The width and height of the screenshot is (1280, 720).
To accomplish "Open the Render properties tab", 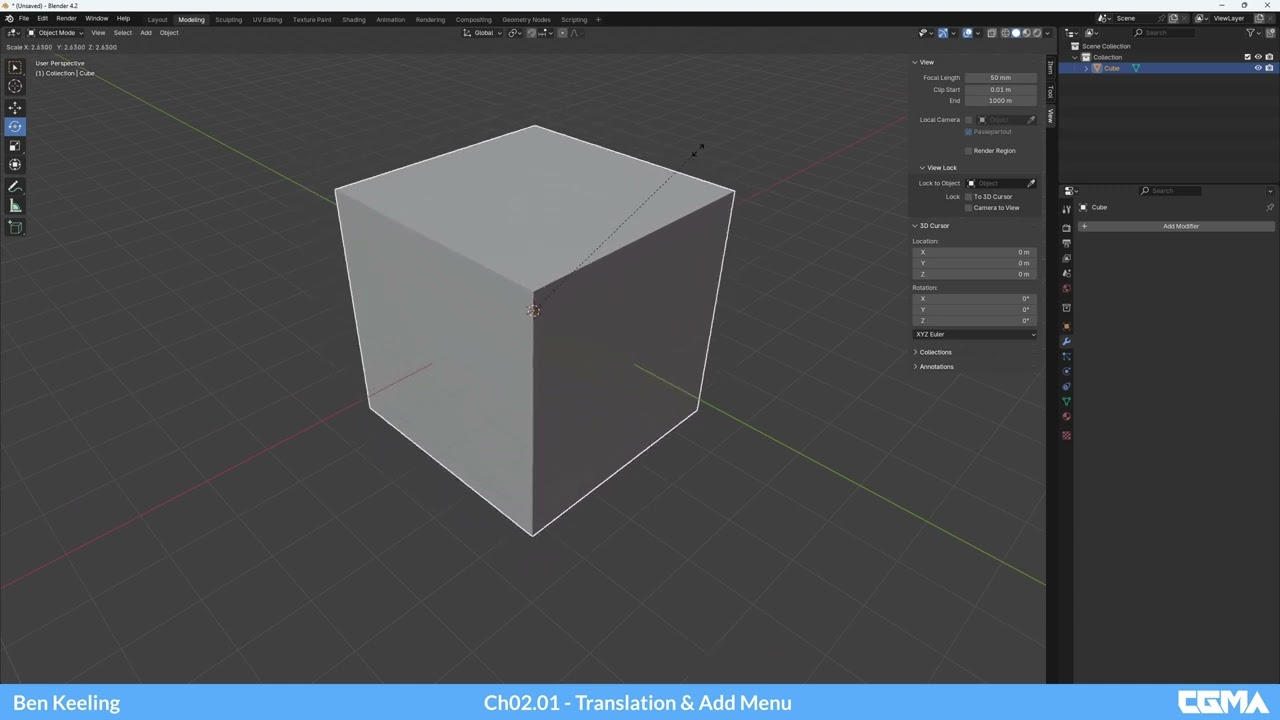I will [x=1066, y=228].
